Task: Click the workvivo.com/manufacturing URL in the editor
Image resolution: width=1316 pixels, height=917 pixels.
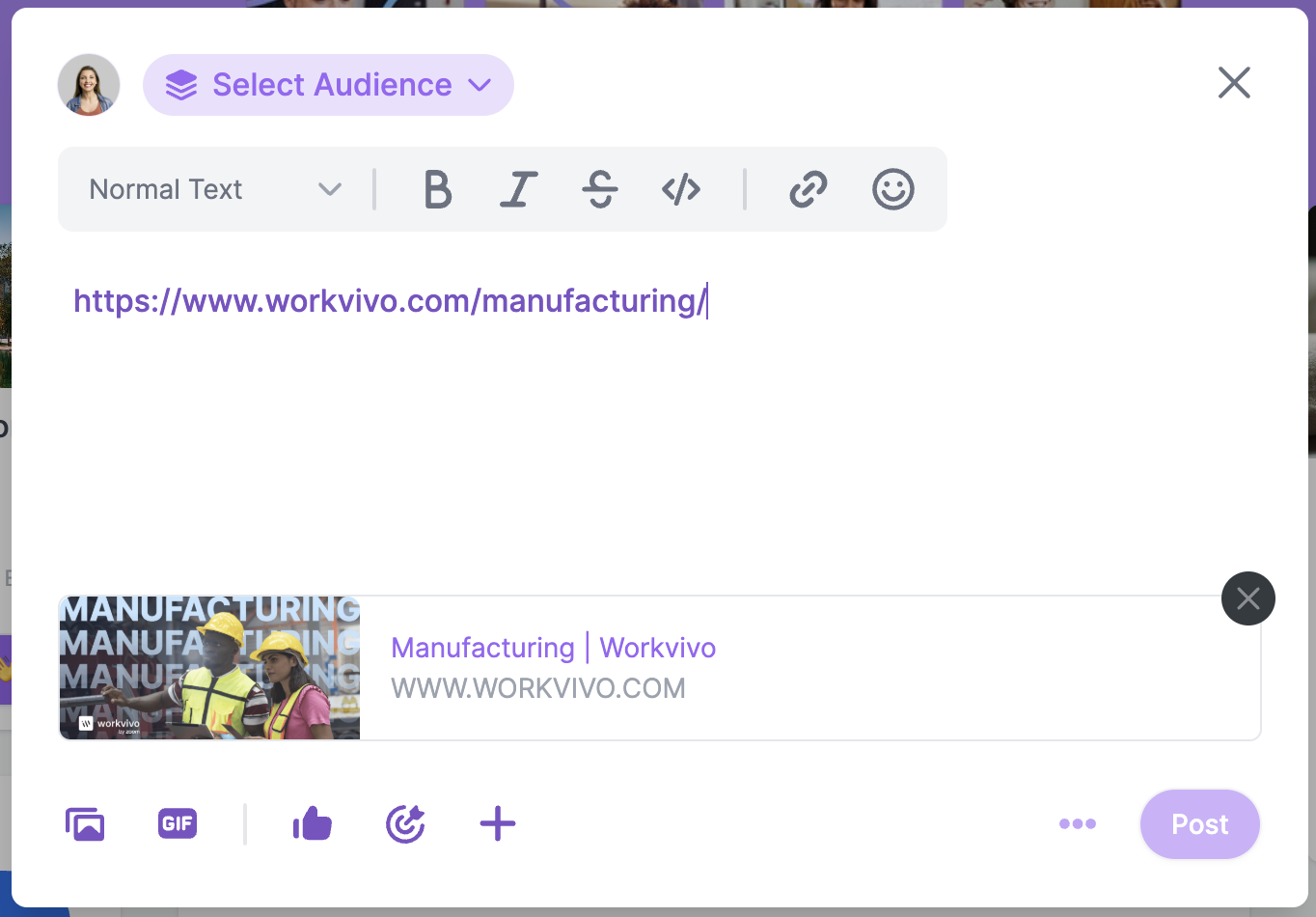Action: pyautogui.click(x=390, y=301)
